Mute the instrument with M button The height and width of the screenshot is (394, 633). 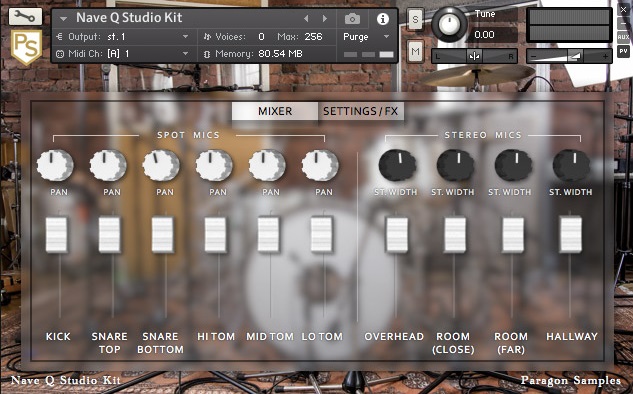pos(415,52)
